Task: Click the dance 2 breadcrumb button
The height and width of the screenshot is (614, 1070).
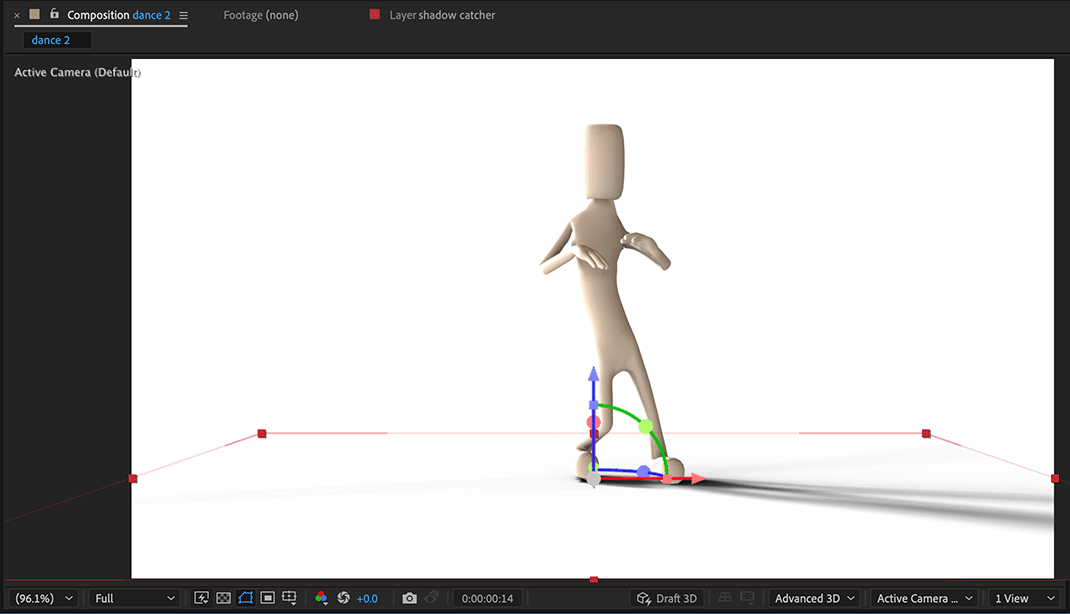Action: coord(57,40)
